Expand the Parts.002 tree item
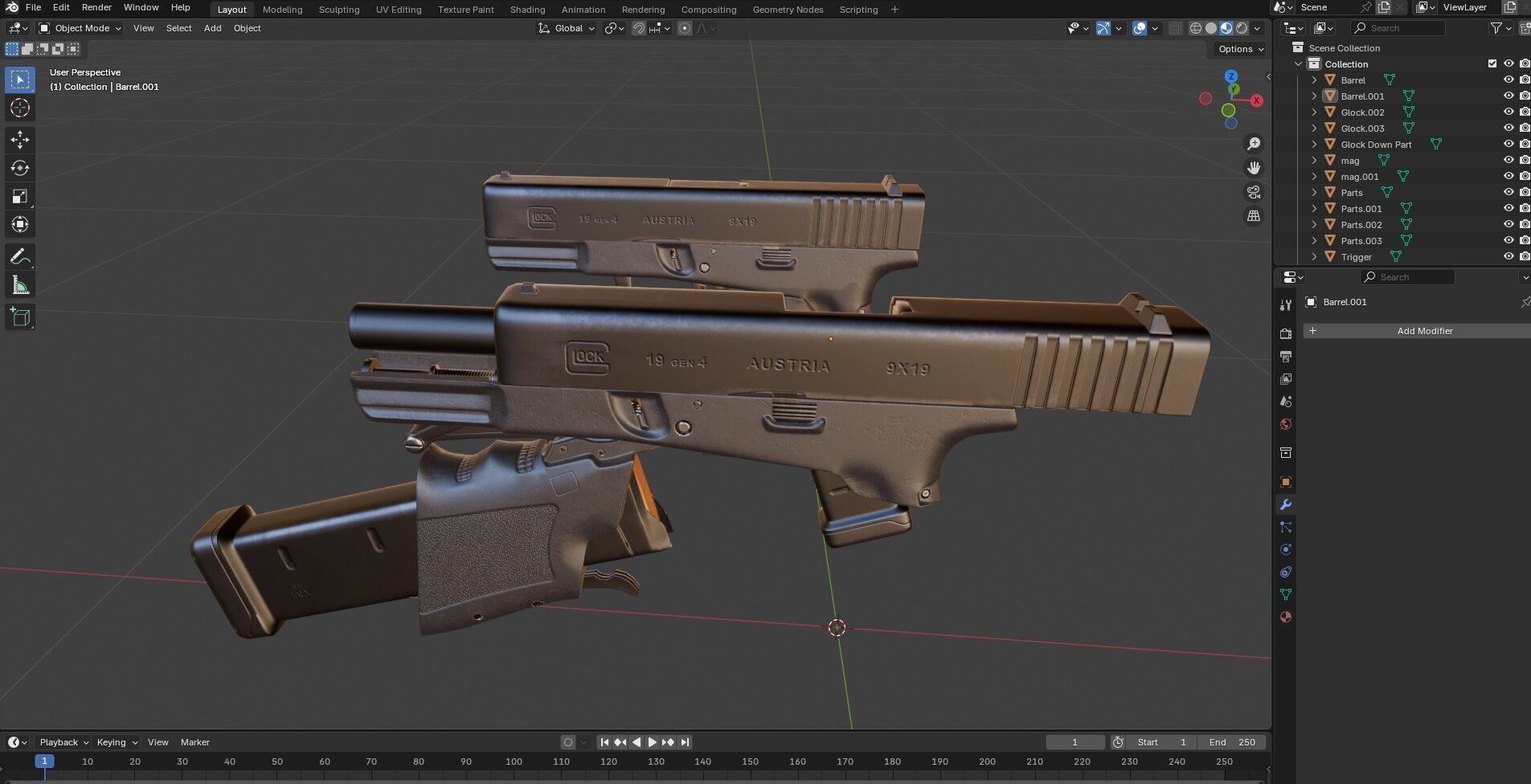Screen dimensions: 1531x784 coord(1314,224)
